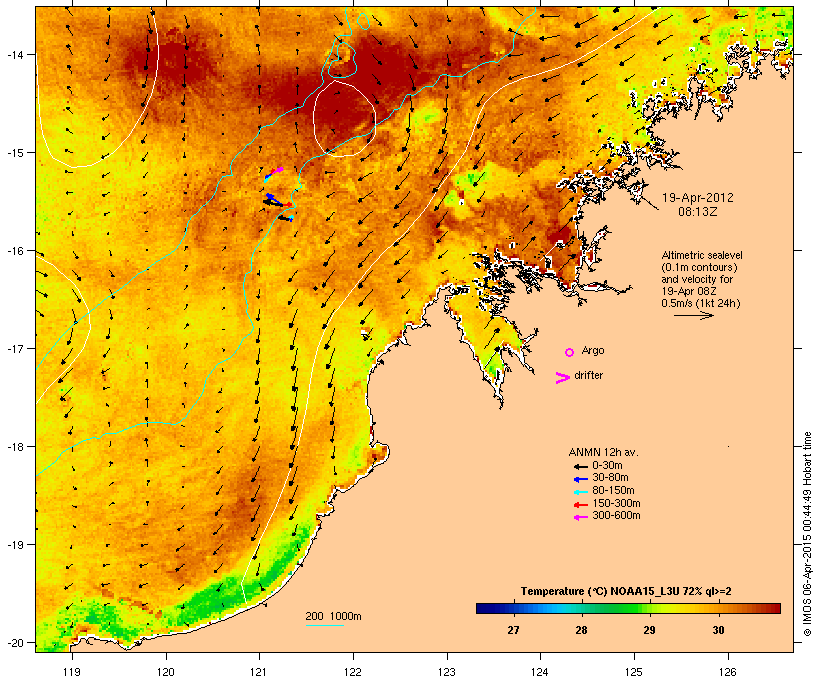Click the '80-150m' depth label
The image size is (820, 680).
(x=613, y=491)
